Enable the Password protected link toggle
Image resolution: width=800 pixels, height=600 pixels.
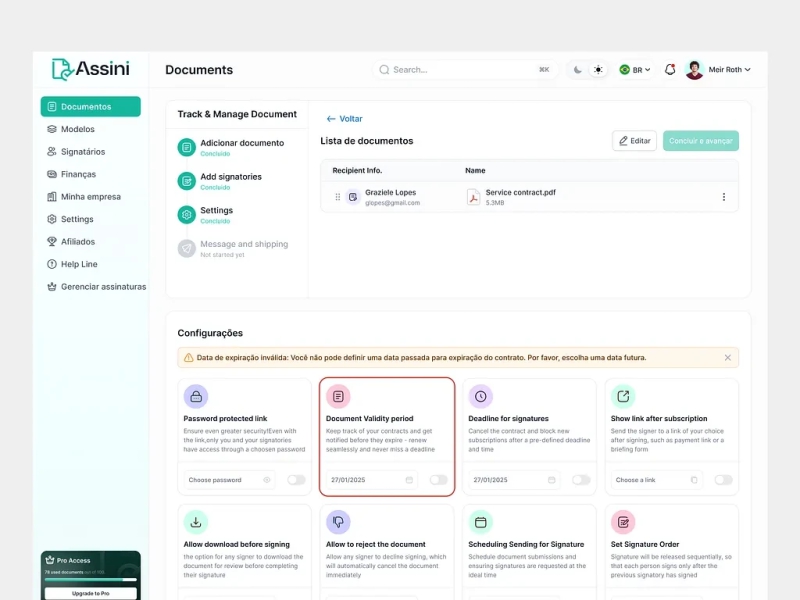pyautogui.click(x=296, y=480)
